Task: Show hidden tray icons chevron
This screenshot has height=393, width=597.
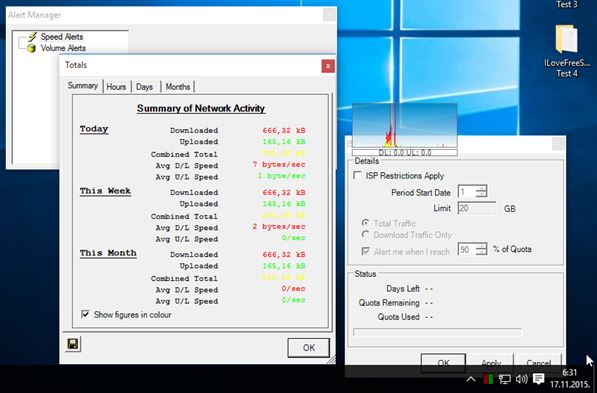Action: click(471, 379)
